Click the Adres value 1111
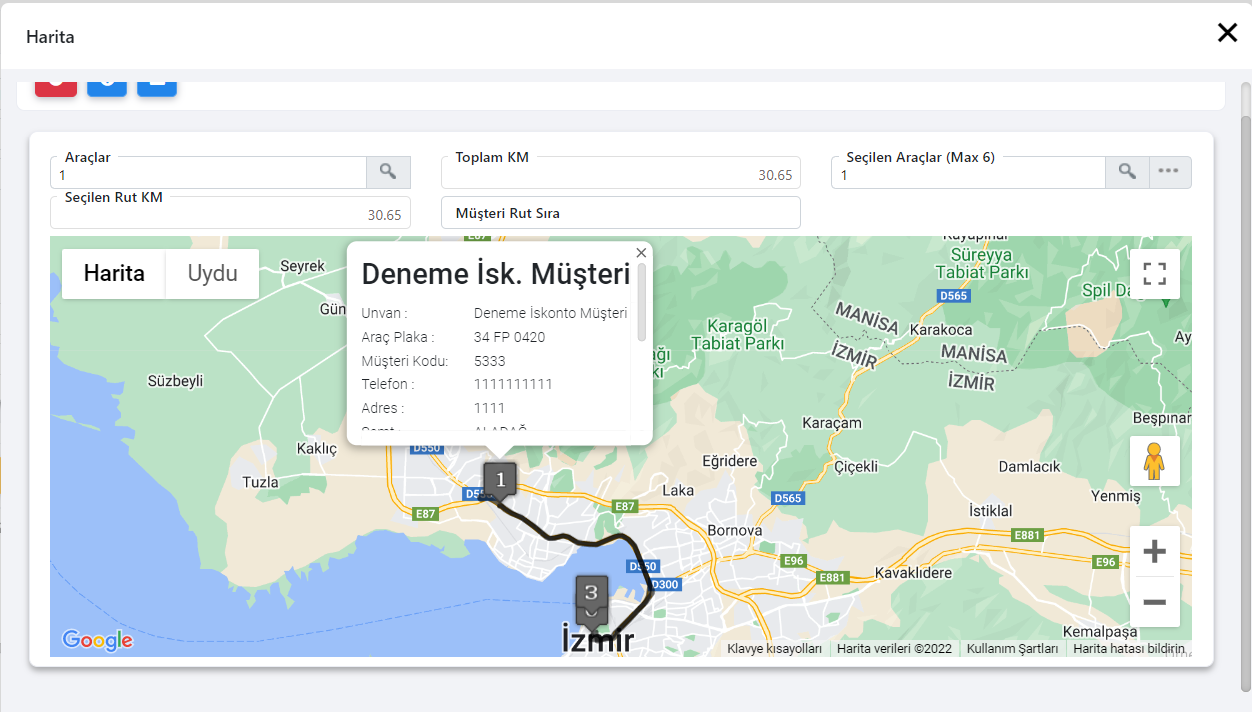The image size is (1252, 712). [x=490, y=408]
